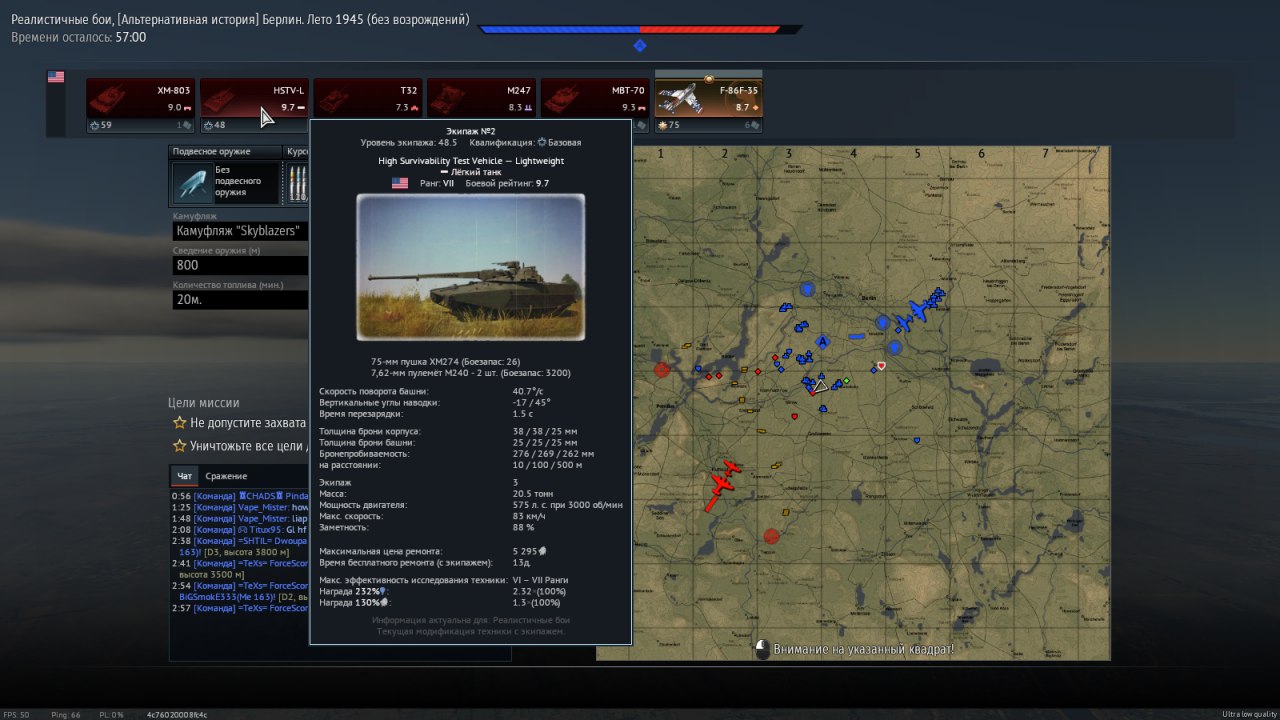
Task: Click the blue ticket diamond under score bar
Action: point(640,45)
